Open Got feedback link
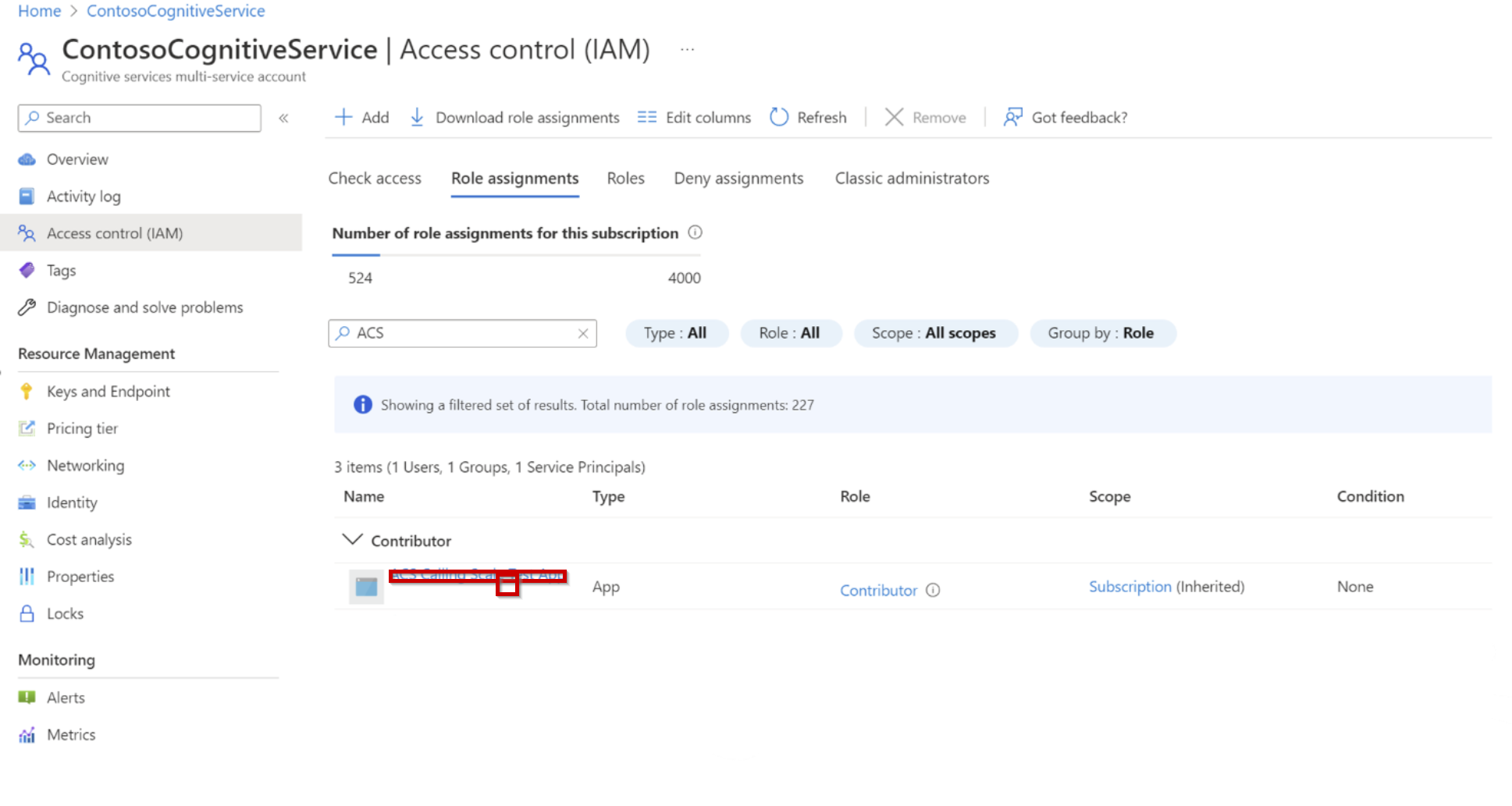 pyautogui.click(x=1066, y=117)
